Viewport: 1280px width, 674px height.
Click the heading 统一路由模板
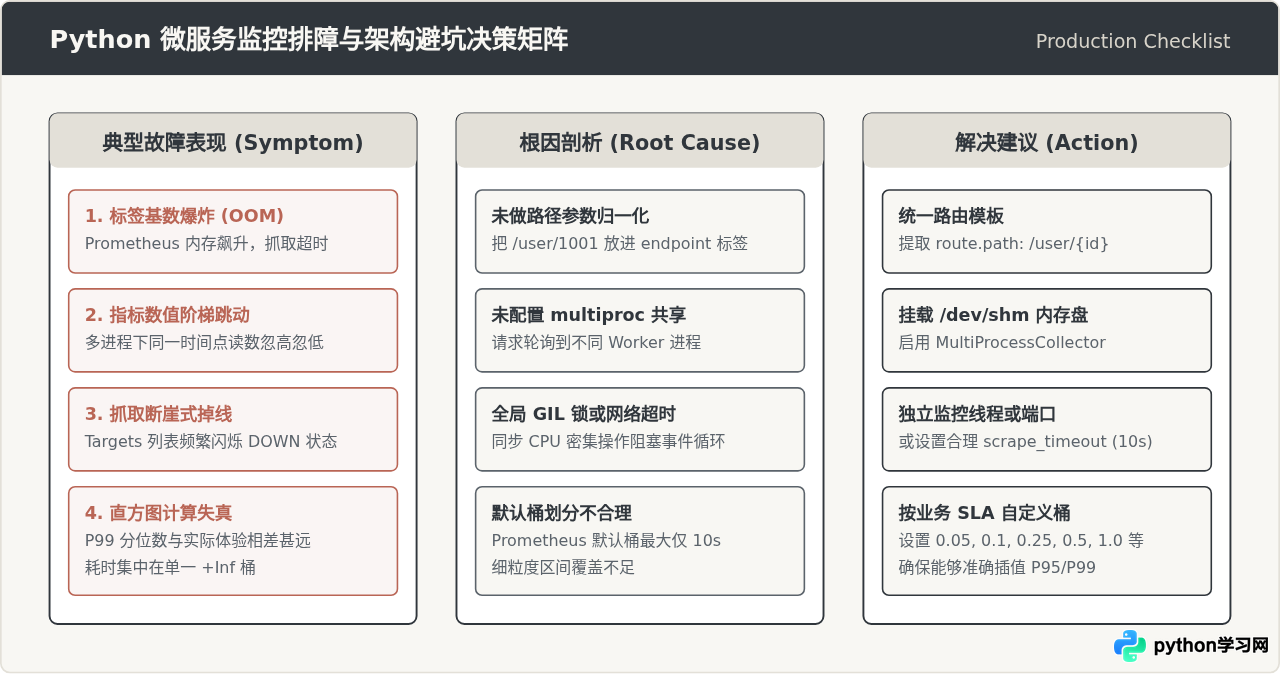pyautogui.click(x=951, y=216)
